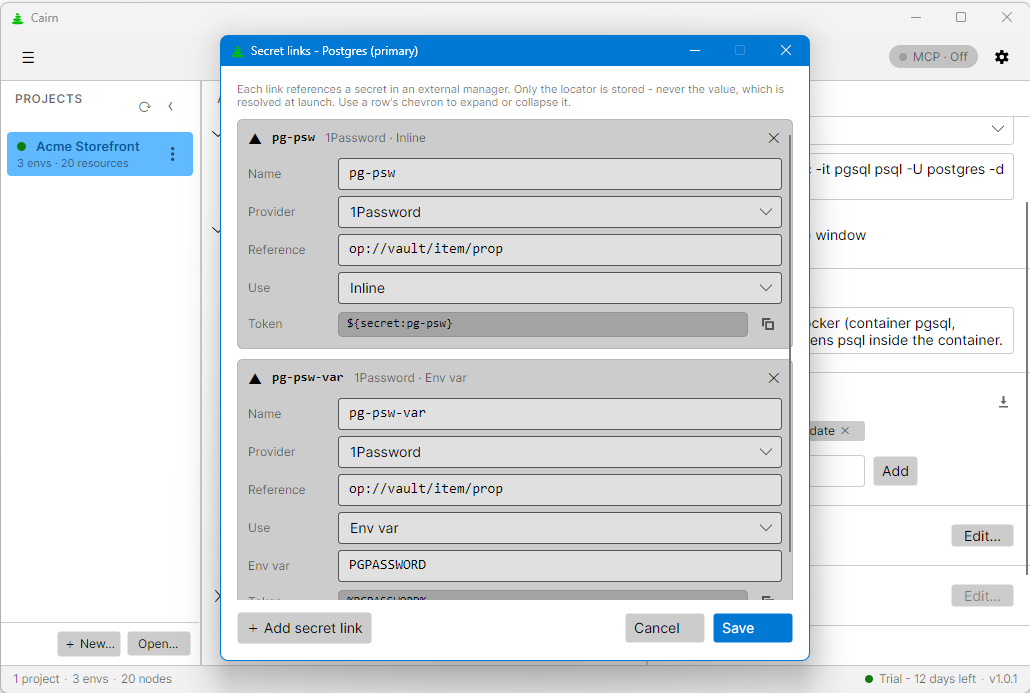The height and width of the screenshot is (693, 1030).
Task: Open Acme Storefront project options menu
Action: click(173, 154)
